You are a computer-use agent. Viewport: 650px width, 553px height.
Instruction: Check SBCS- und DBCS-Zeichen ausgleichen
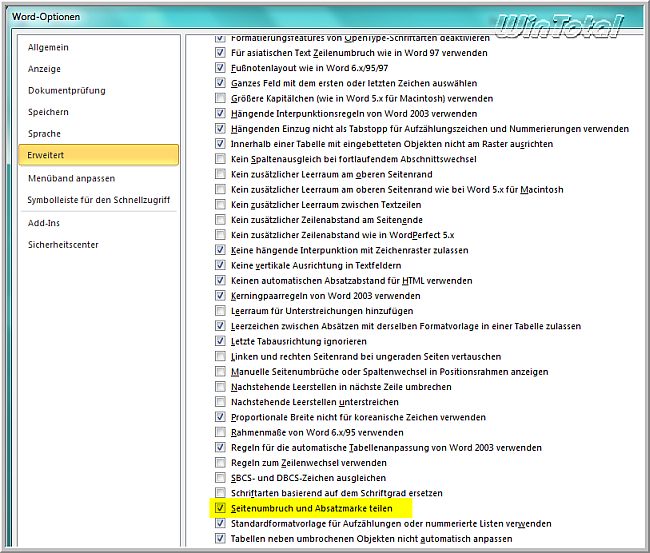(x=220, y=478)
